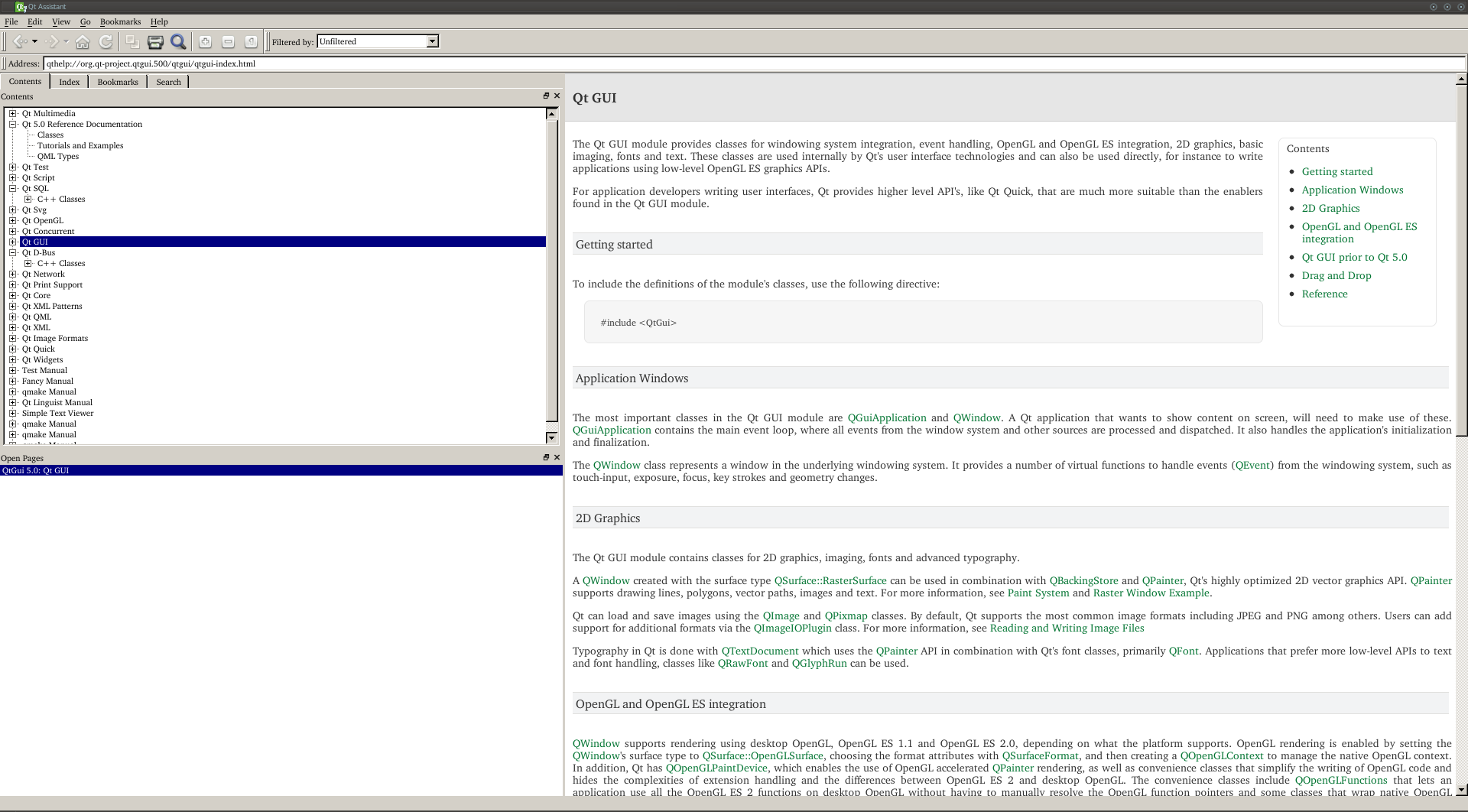Screen dimensions: 1468x812
Task: Click the Zoom Out toolbar icon
Action: point(228,41)
